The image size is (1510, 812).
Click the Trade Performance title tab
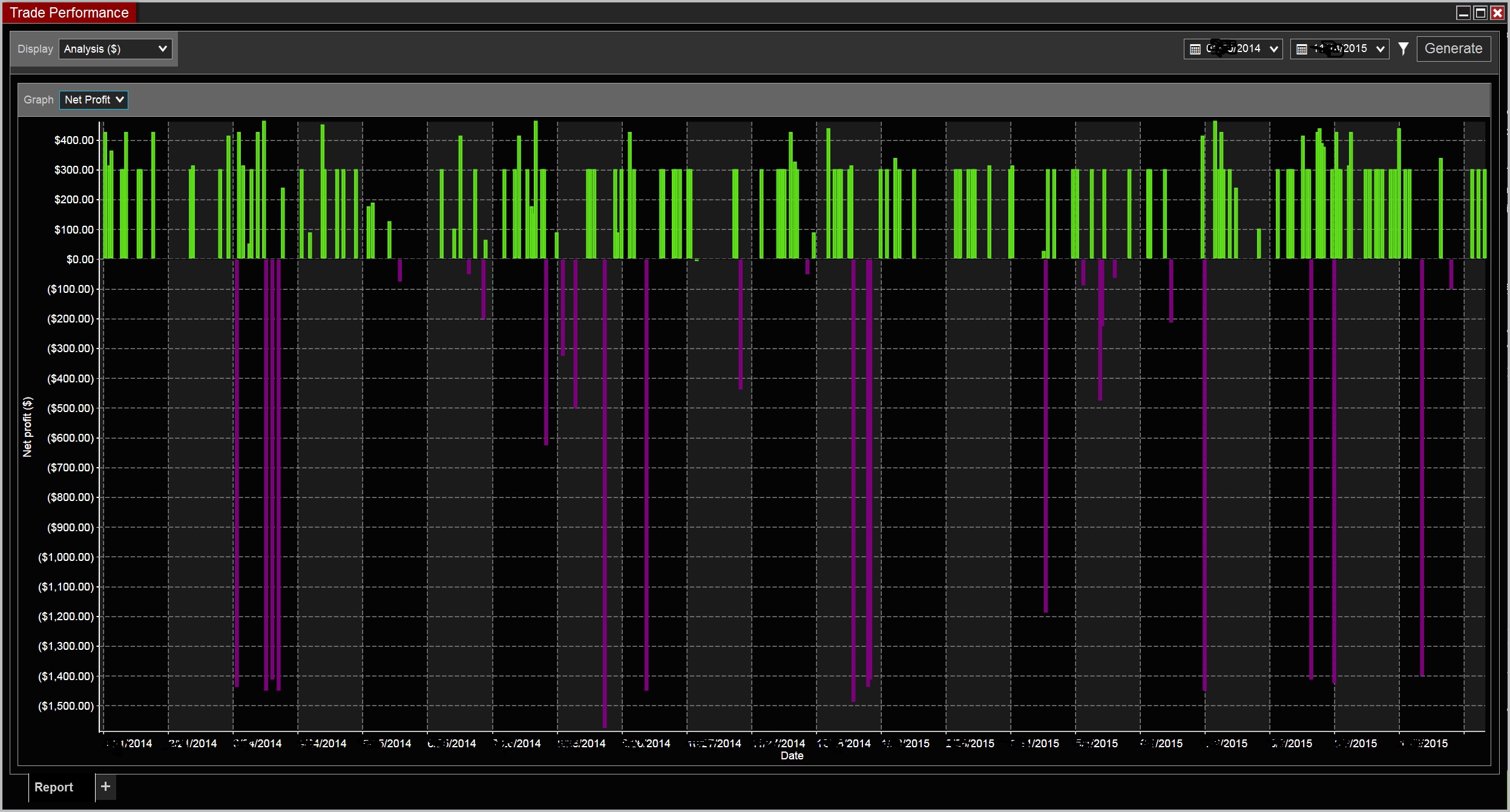[x=69, y=13]
